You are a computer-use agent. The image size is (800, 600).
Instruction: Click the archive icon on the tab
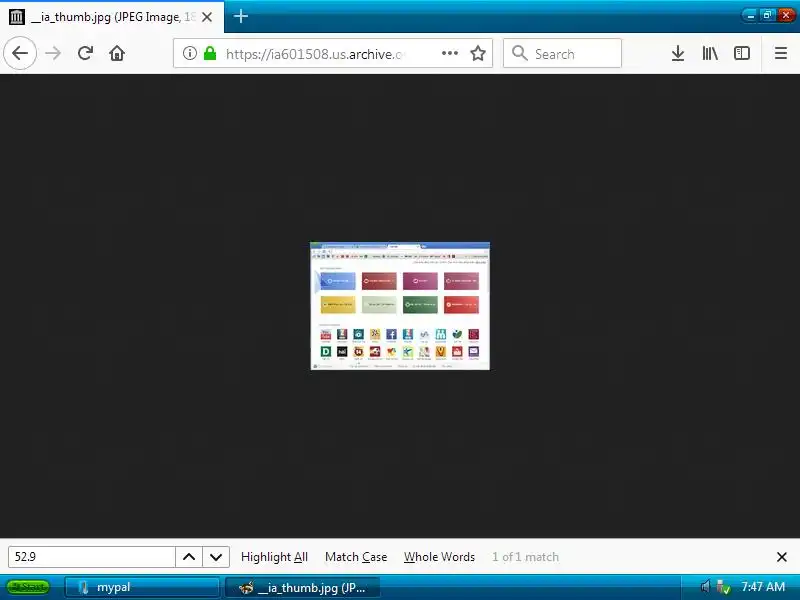[17, 17]
